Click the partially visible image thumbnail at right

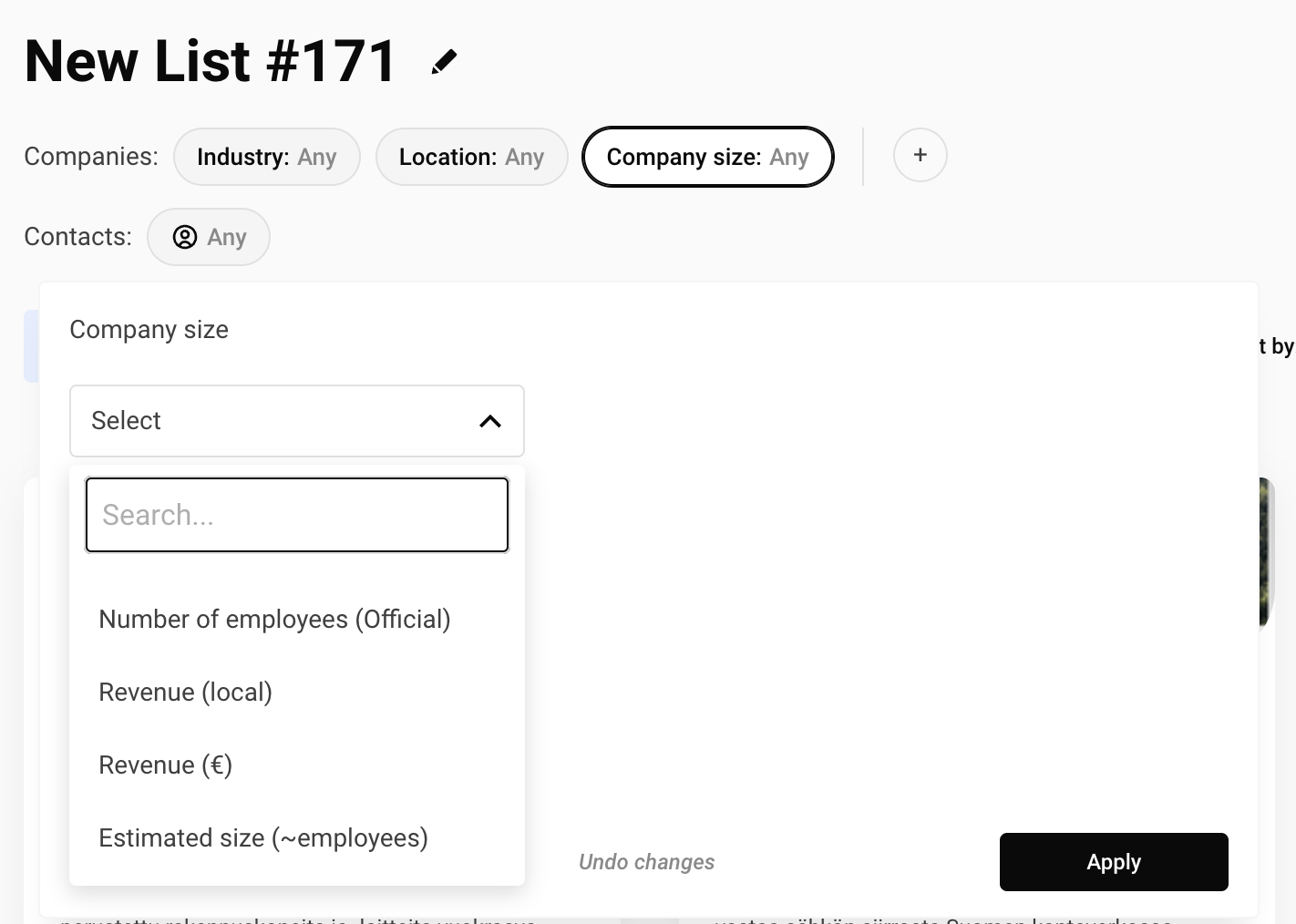(x=1265, y=551)
